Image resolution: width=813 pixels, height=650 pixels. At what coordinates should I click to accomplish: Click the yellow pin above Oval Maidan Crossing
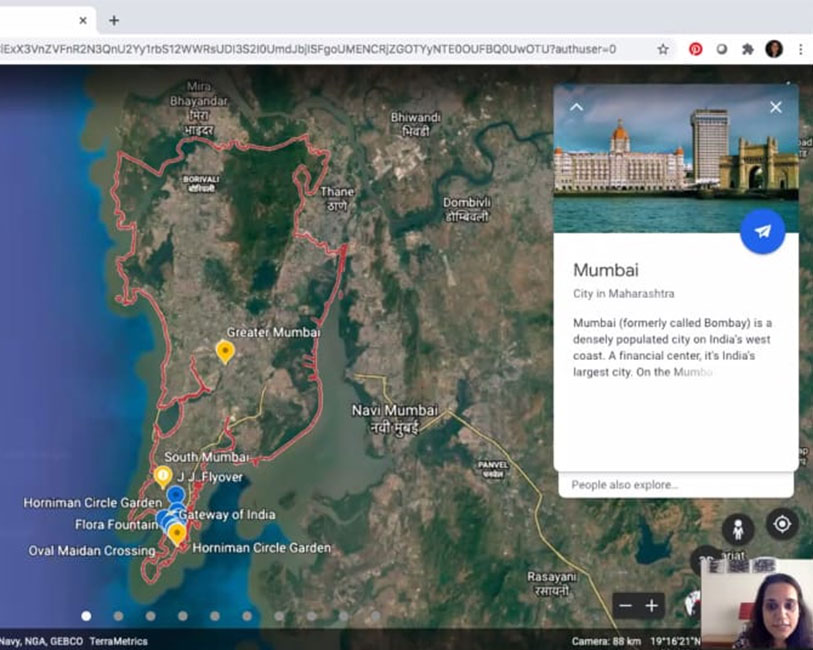coord(177,534)
